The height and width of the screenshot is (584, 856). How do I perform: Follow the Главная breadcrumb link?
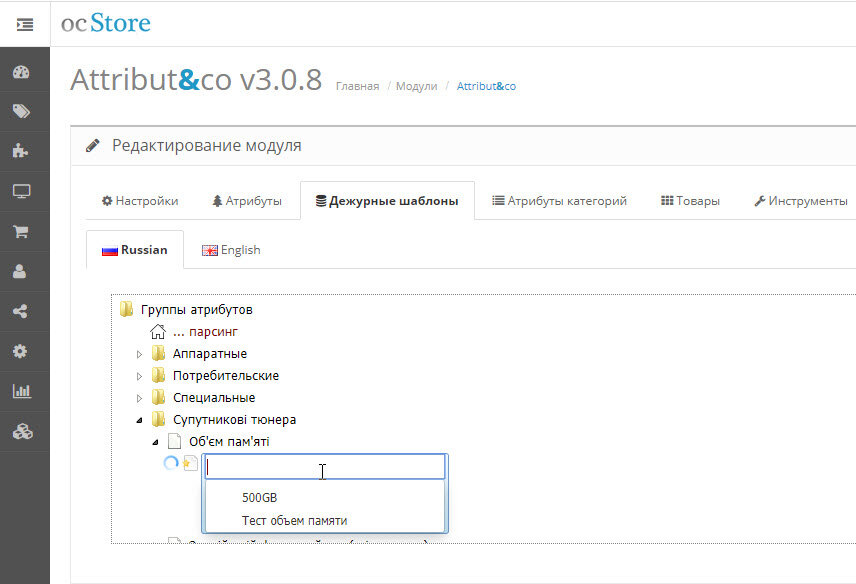point(358,86)
